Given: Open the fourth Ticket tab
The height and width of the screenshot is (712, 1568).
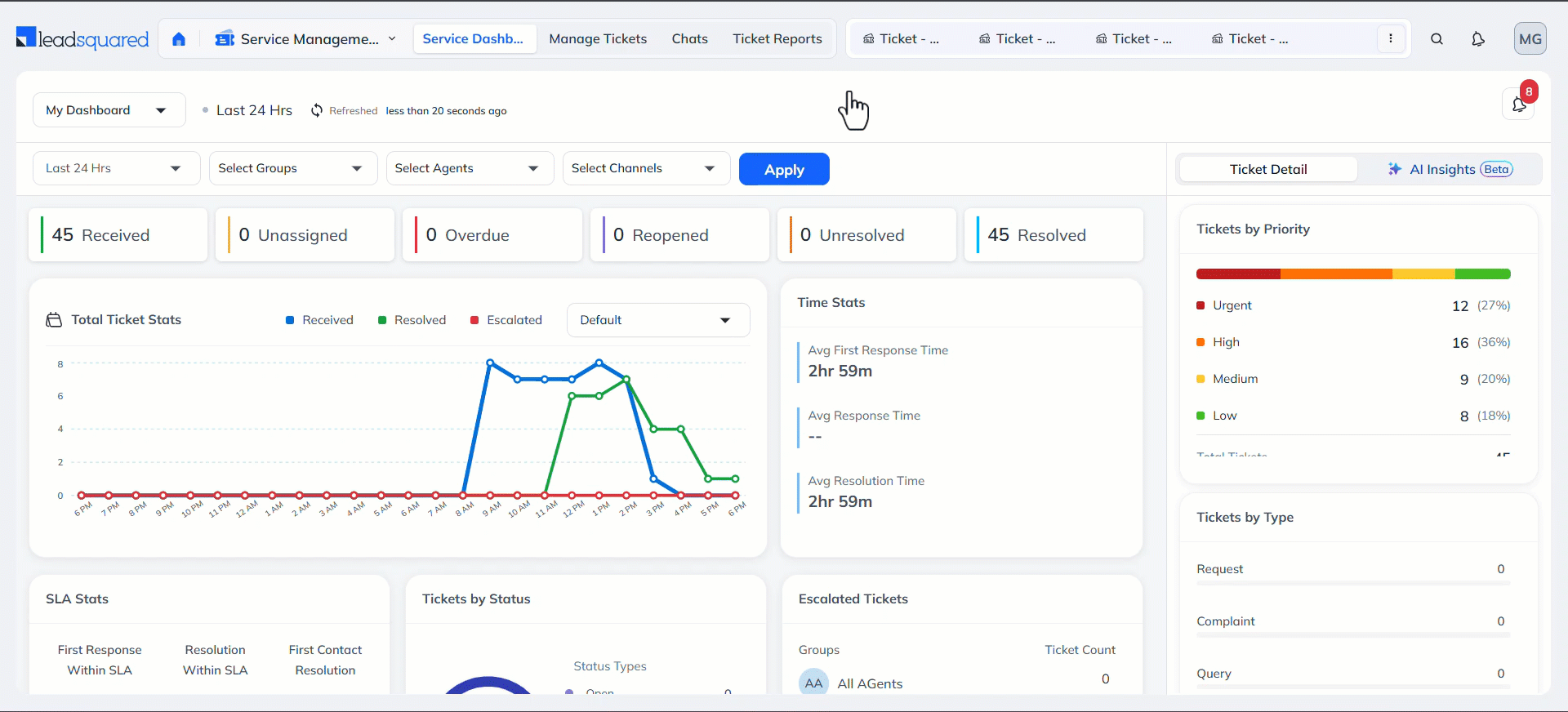Looking at the screenshot, I should [1250, 39].
